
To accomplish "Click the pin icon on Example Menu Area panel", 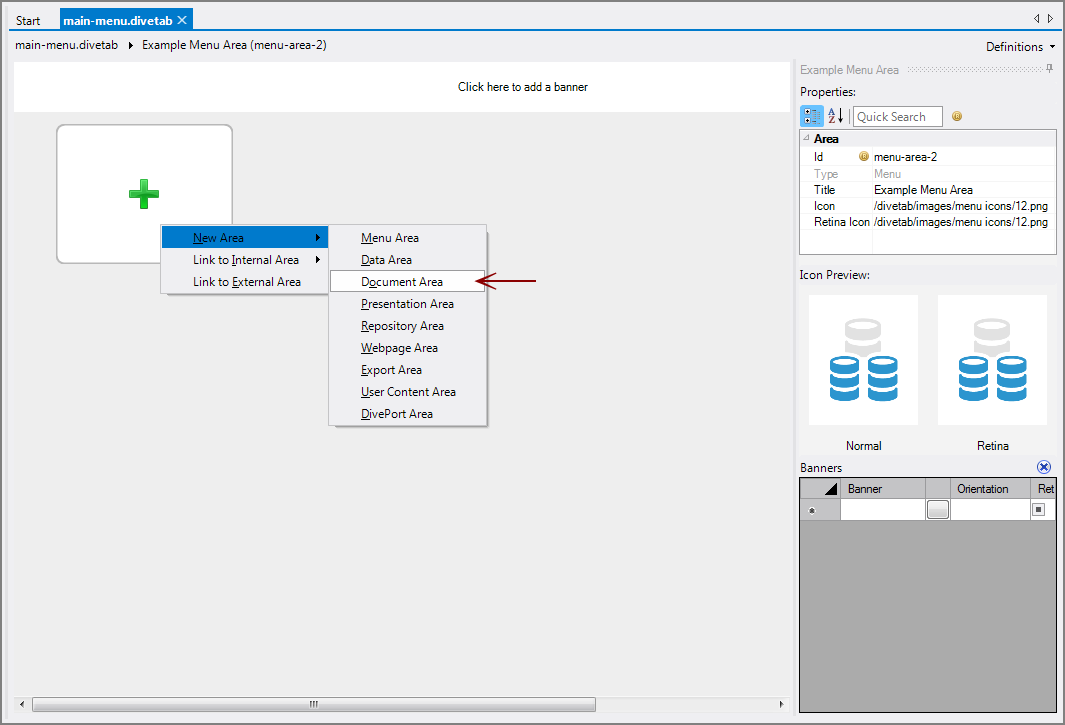I will [x=1048, y=69].
